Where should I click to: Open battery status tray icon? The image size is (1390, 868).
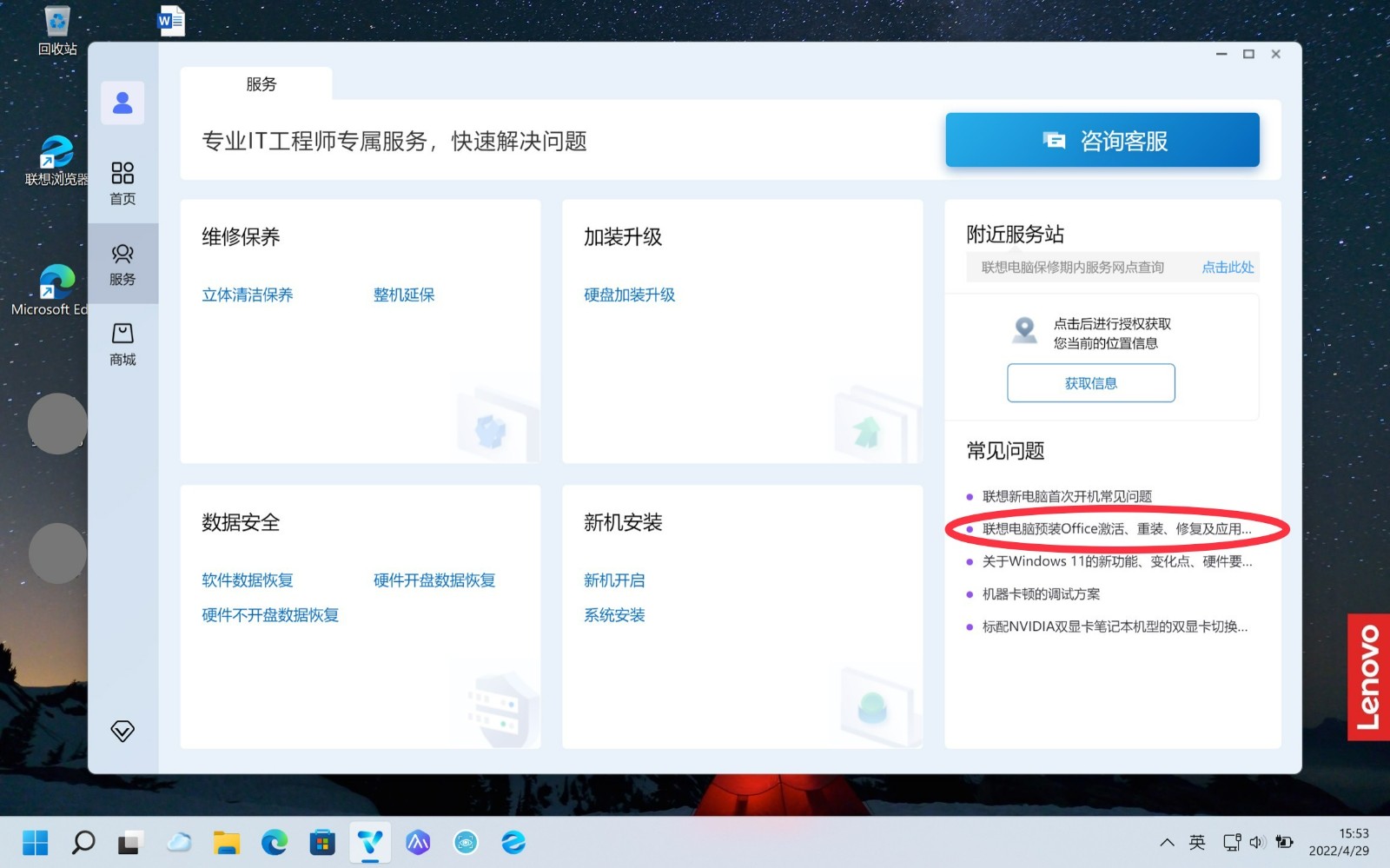[1285, 842]
